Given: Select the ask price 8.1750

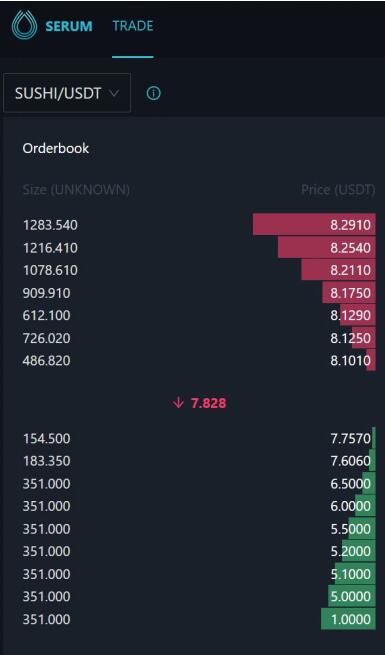Looking at the screenshot, I should (350, 293).
